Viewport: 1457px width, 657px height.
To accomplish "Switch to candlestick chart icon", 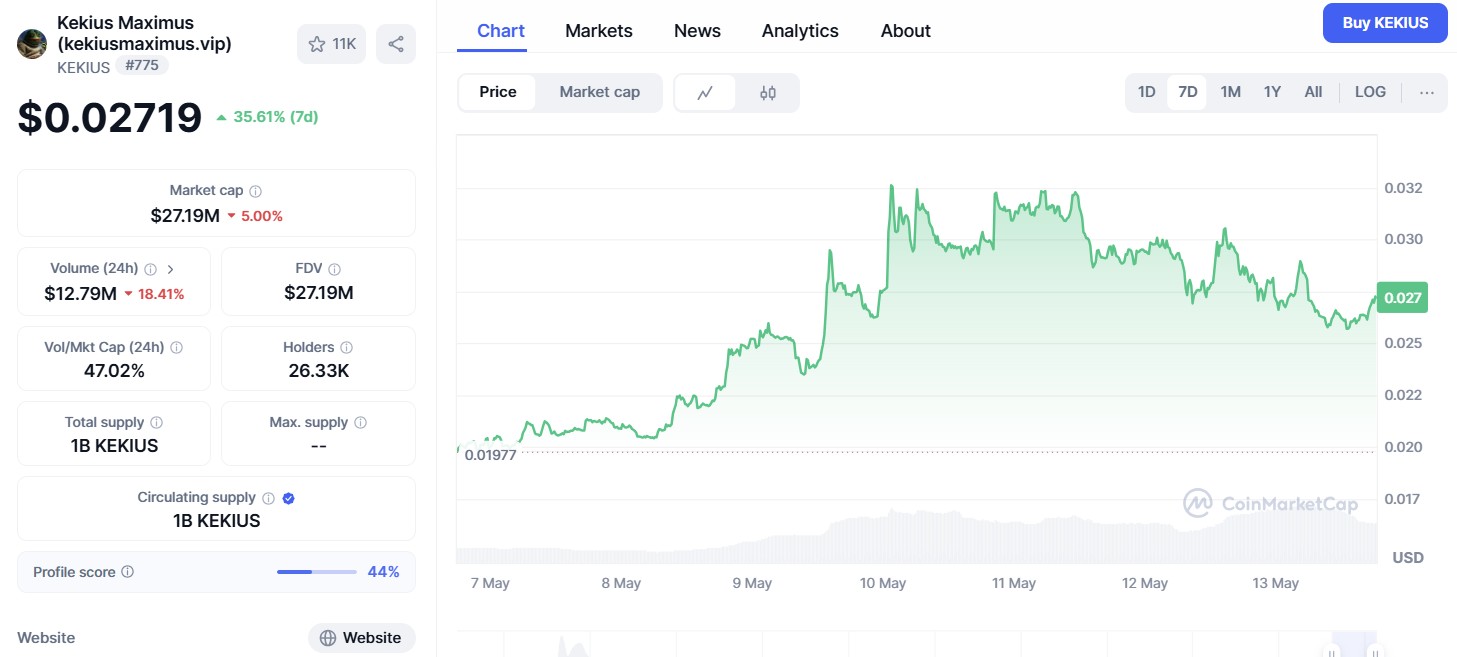I will pos(767,93).
